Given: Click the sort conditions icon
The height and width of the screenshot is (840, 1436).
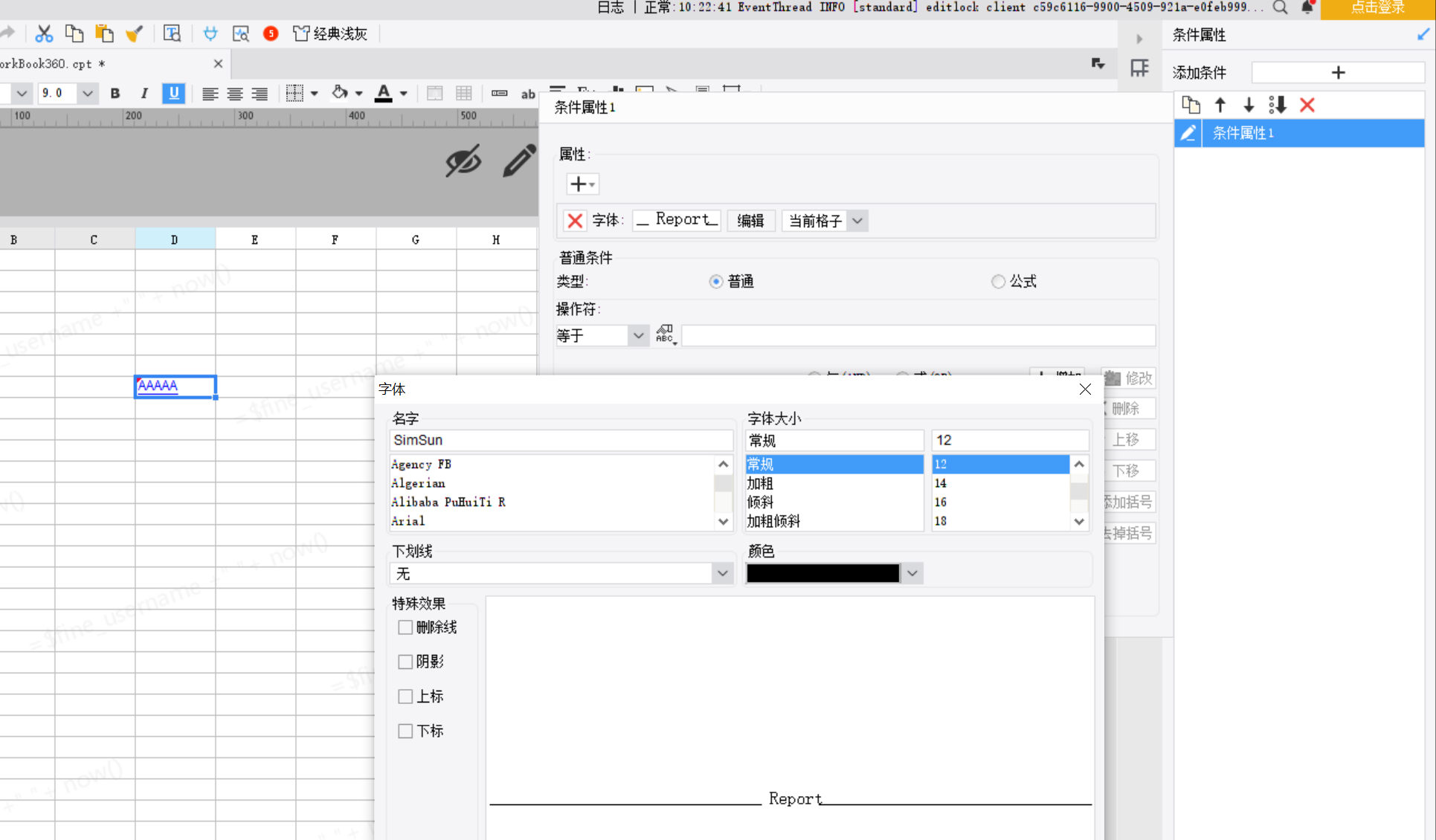Looking at the screenshot, I should 1278,105.
